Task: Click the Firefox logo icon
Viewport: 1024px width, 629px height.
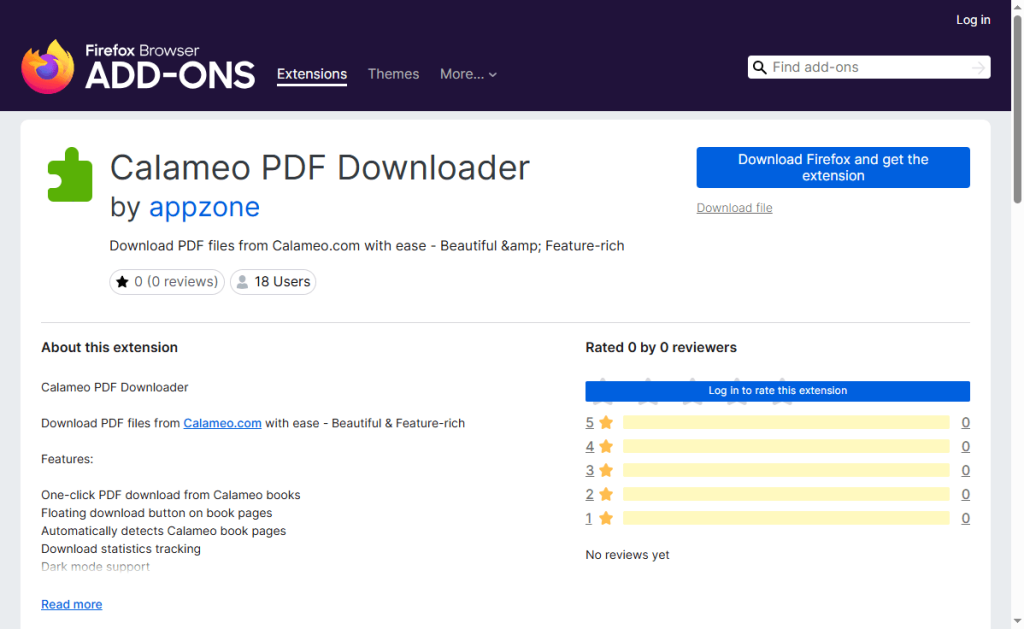Action: tap(48, 67)
